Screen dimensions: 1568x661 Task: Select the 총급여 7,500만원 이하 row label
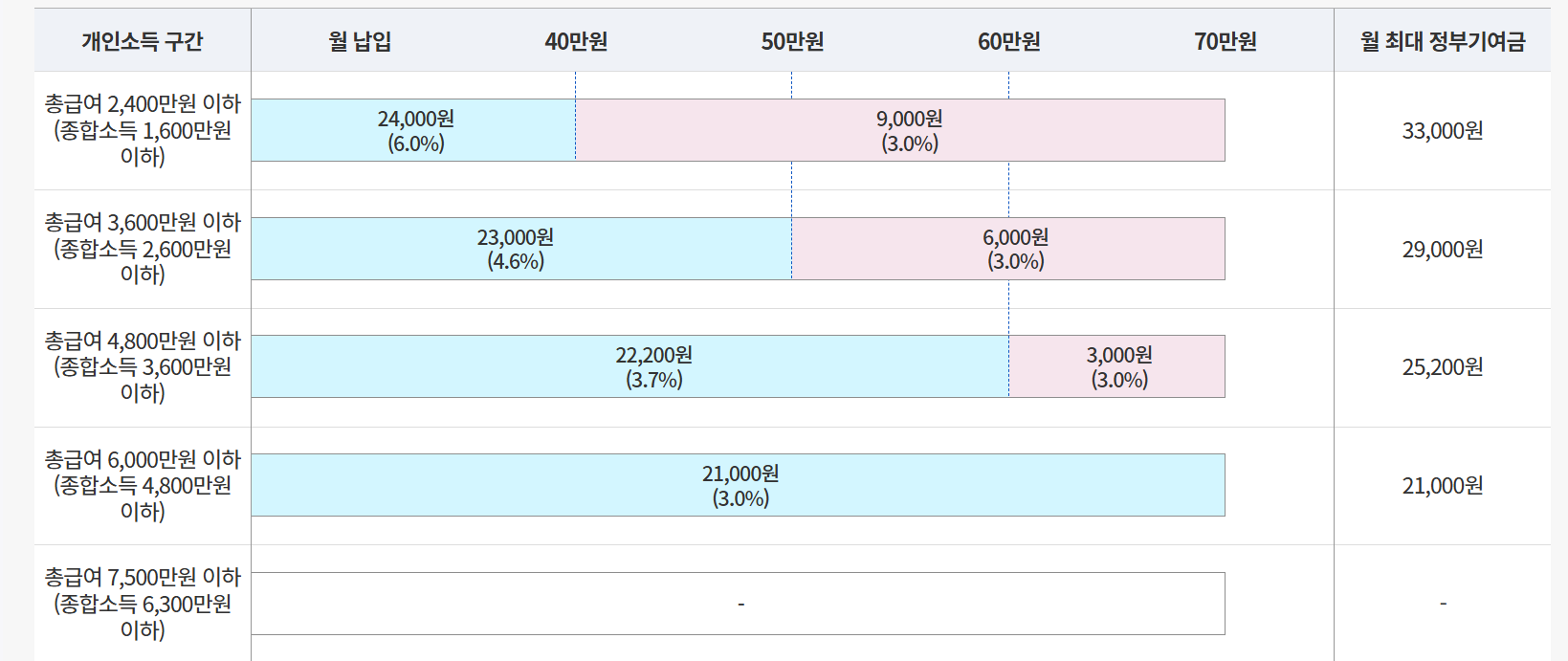click(x=143, y=604)
